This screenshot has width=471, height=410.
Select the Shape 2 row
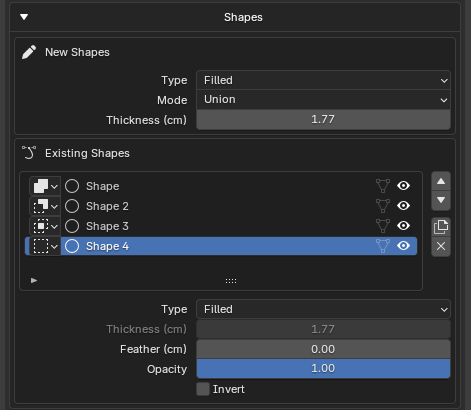(x=221, y=206)
